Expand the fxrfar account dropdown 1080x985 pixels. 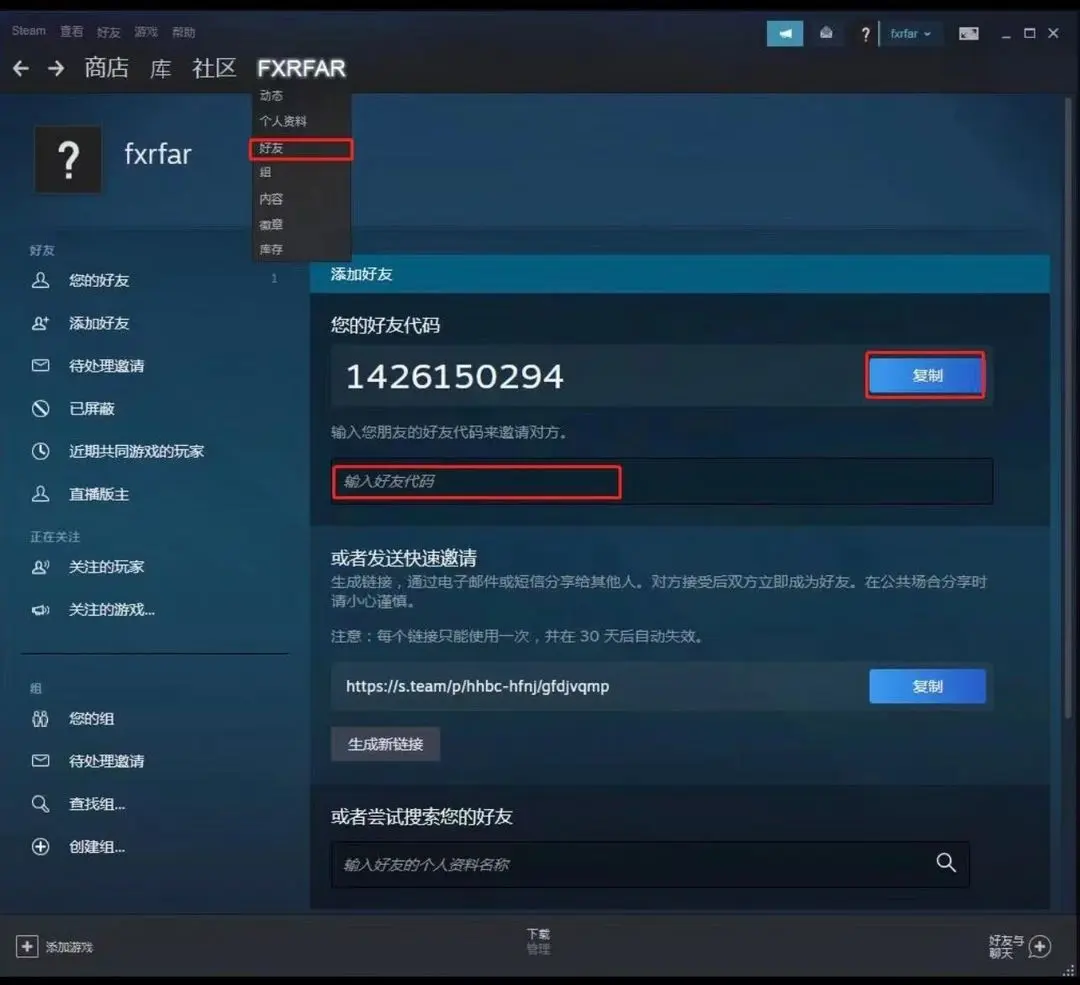[x=910, y=33]
